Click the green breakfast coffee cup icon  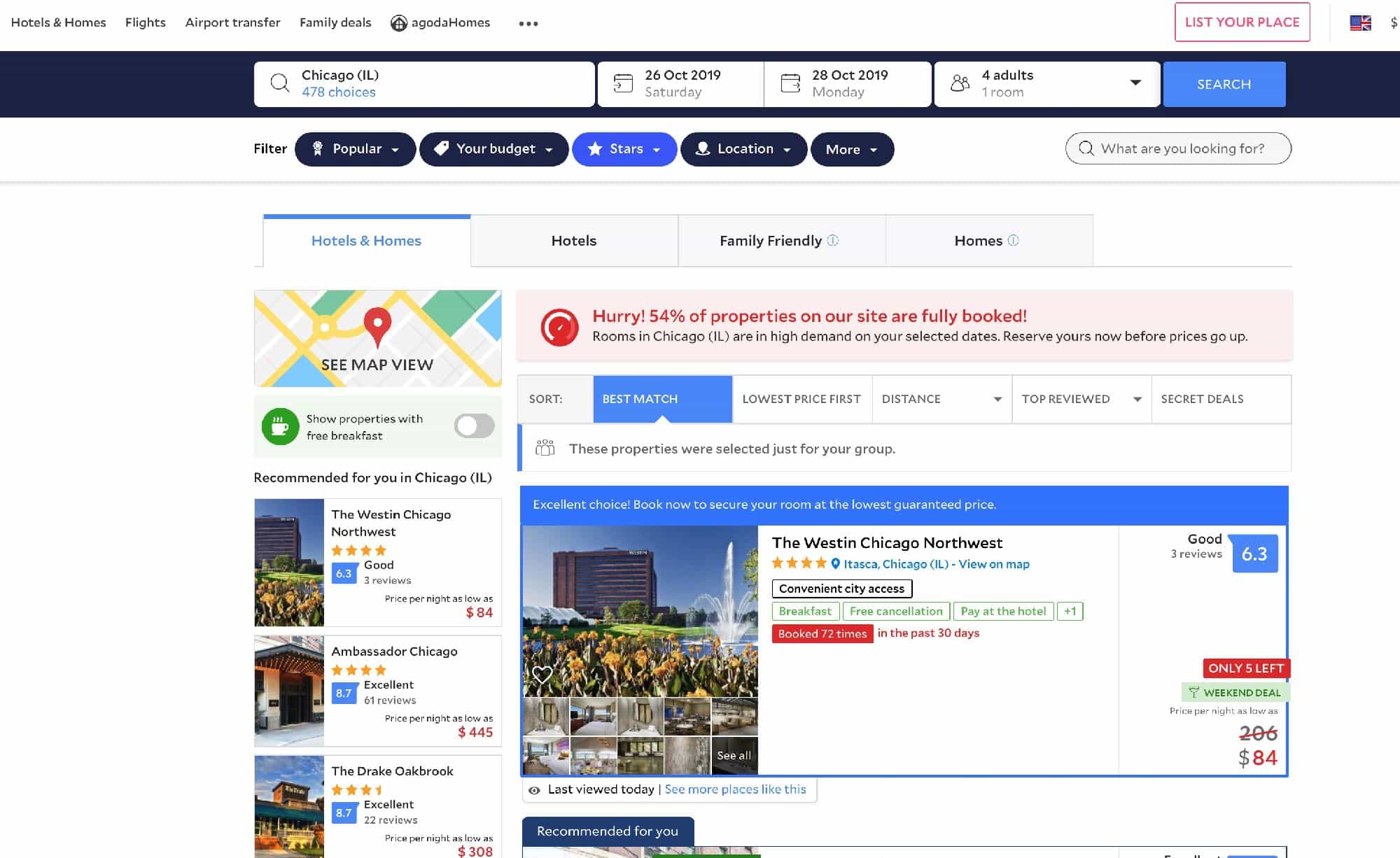(x=280, y=426)
